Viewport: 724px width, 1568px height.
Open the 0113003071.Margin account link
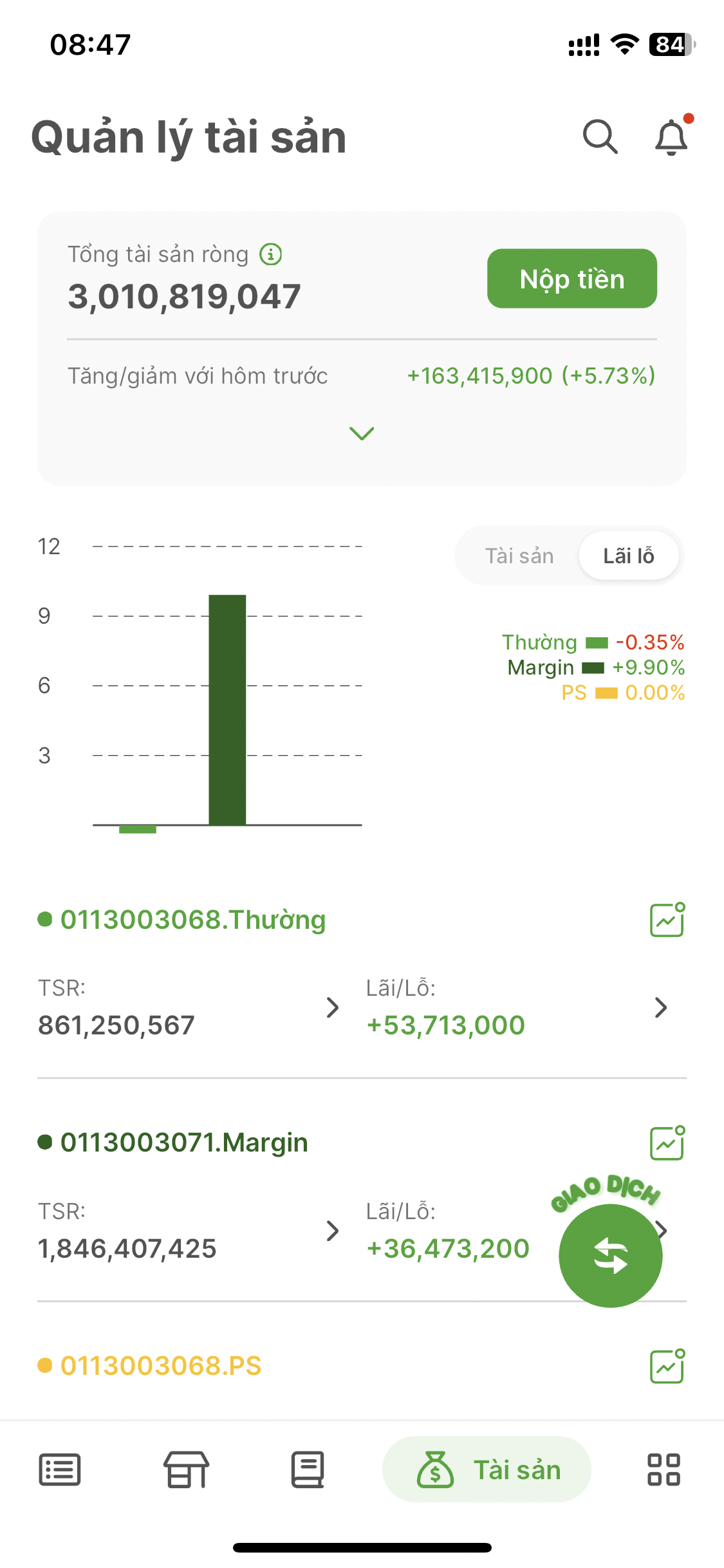183,1143
